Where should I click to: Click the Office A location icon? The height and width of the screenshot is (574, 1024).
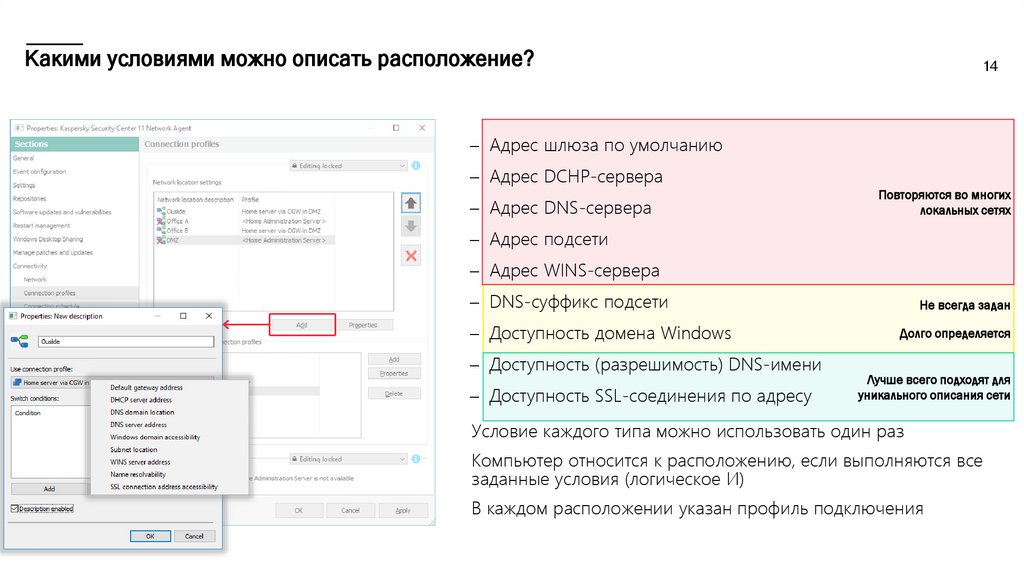click(161, 221)
